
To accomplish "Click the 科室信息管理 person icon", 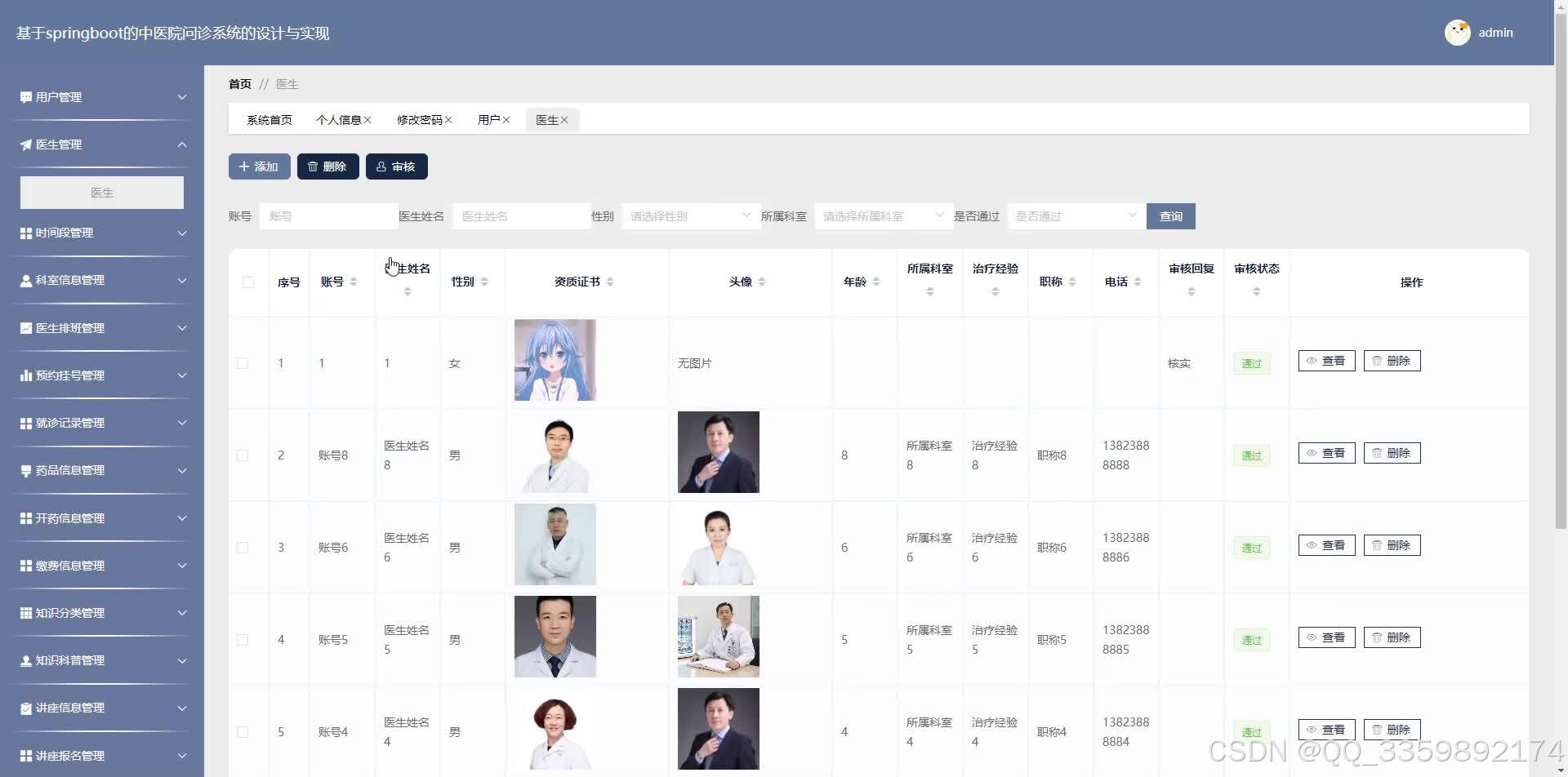I will (x=24, y=280).
